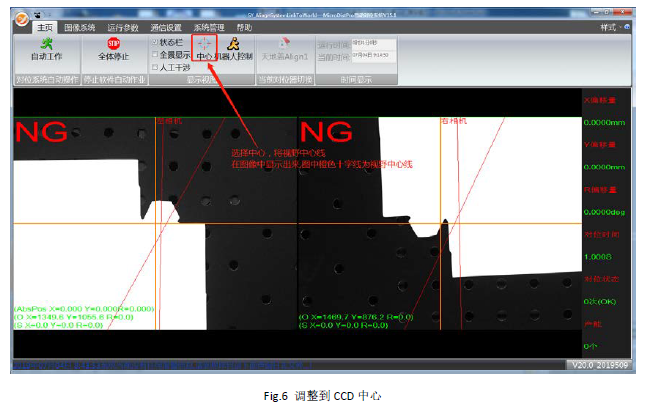The height and width of the screenshot is (407, 650).
Task: Go to the 通信设置 tab
Action: (x=166, y=28)
